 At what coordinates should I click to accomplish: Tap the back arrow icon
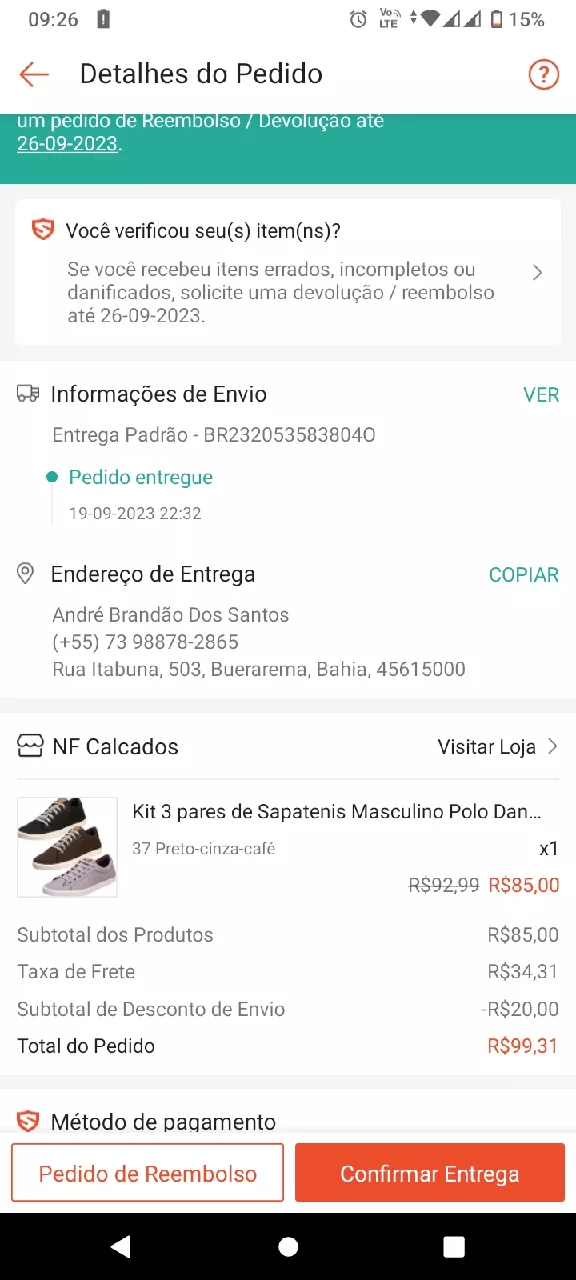[x=34, y=74]
